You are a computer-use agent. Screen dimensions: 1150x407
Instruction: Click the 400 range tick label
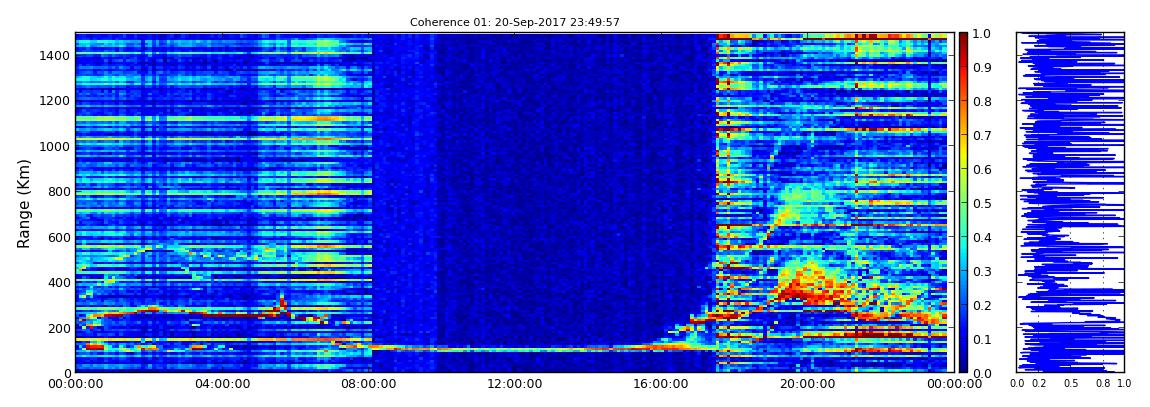pyautogui.click(x=57, y=282)
